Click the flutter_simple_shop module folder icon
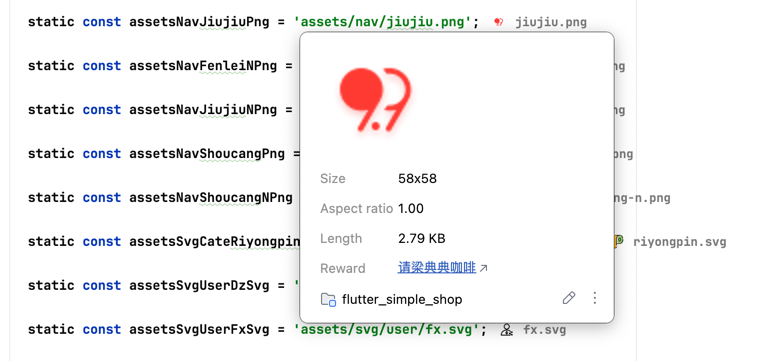782x361 pixels. click(328, 299)
